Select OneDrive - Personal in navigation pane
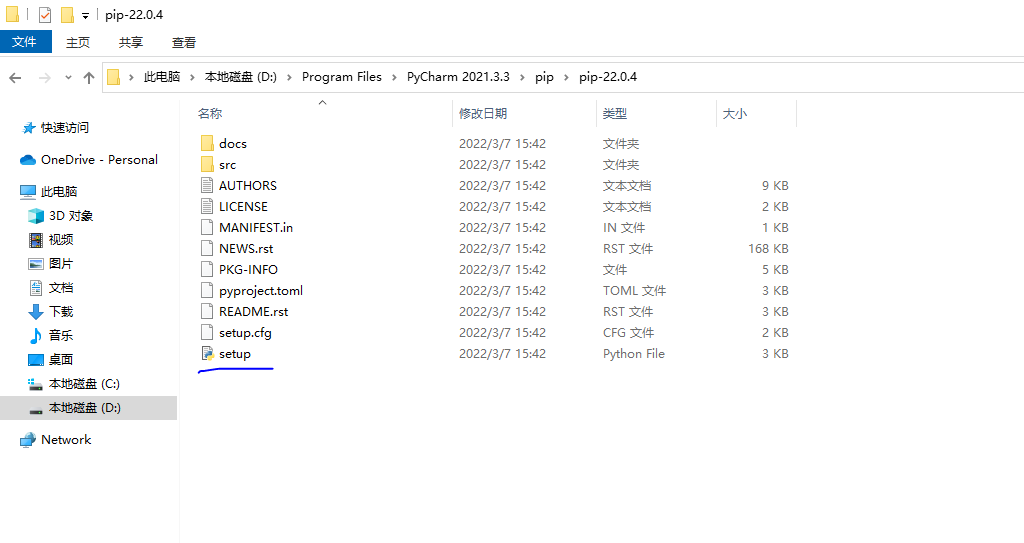The width and height of the screenshot is (1024, 543). pos(99,159)
